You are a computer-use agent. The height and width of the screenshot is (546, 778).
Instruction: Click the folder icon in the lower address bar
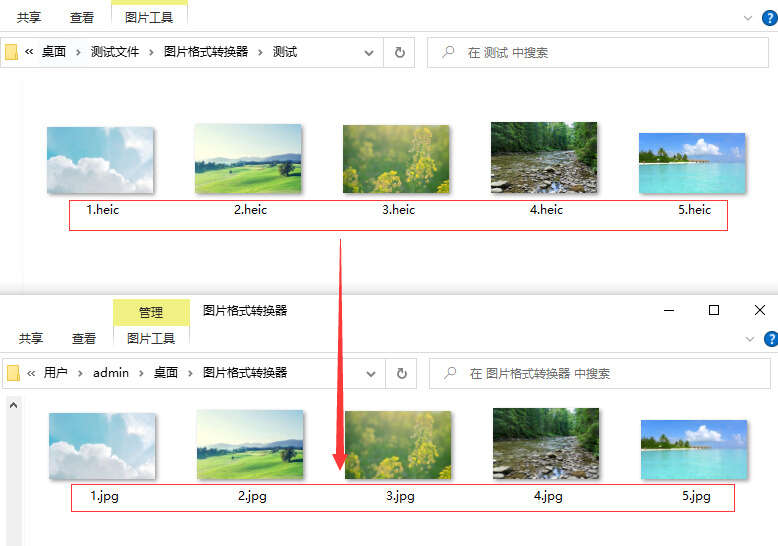point(13,373)
